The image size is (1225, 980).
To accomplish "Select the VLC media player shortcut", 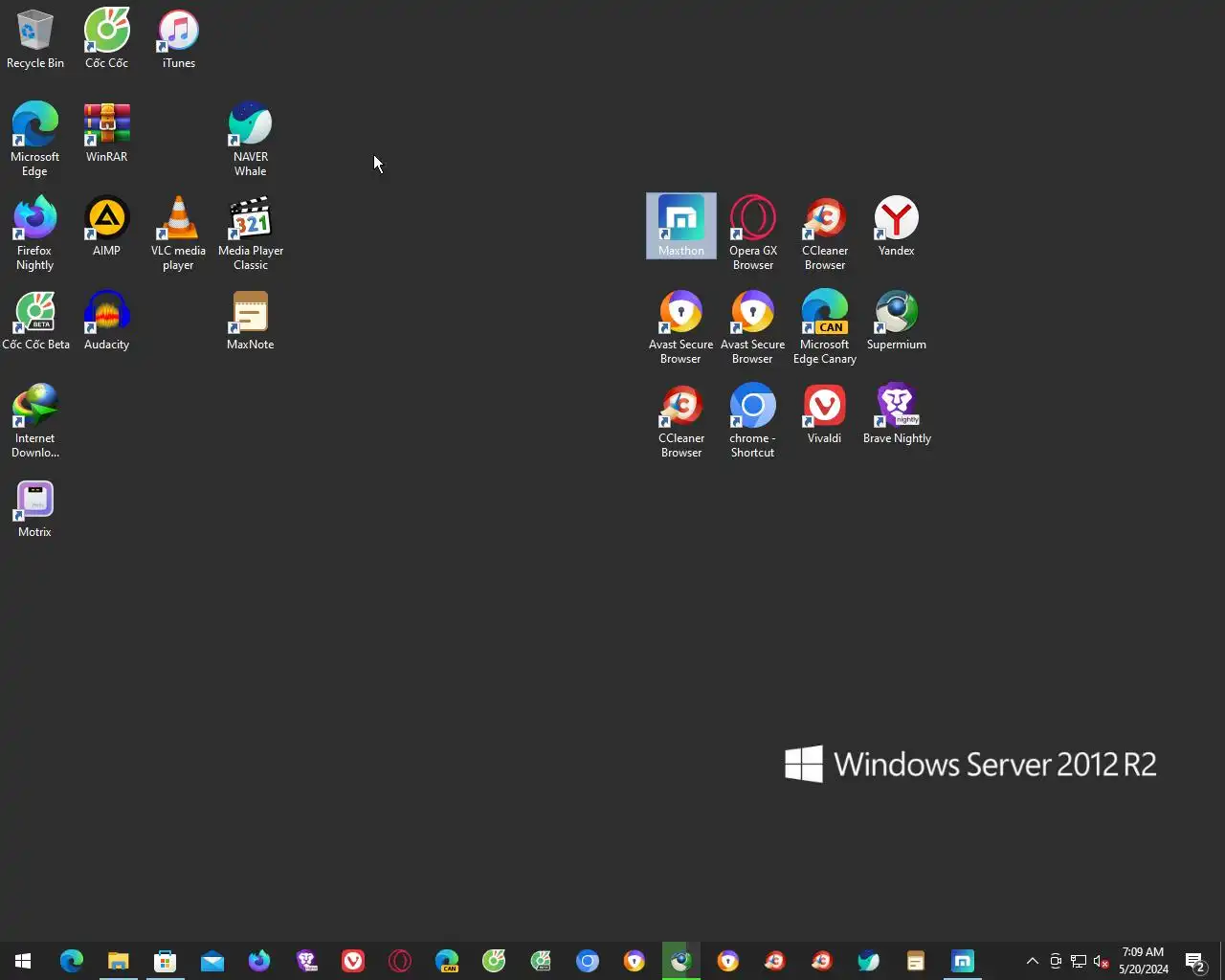I will (178, 234).
